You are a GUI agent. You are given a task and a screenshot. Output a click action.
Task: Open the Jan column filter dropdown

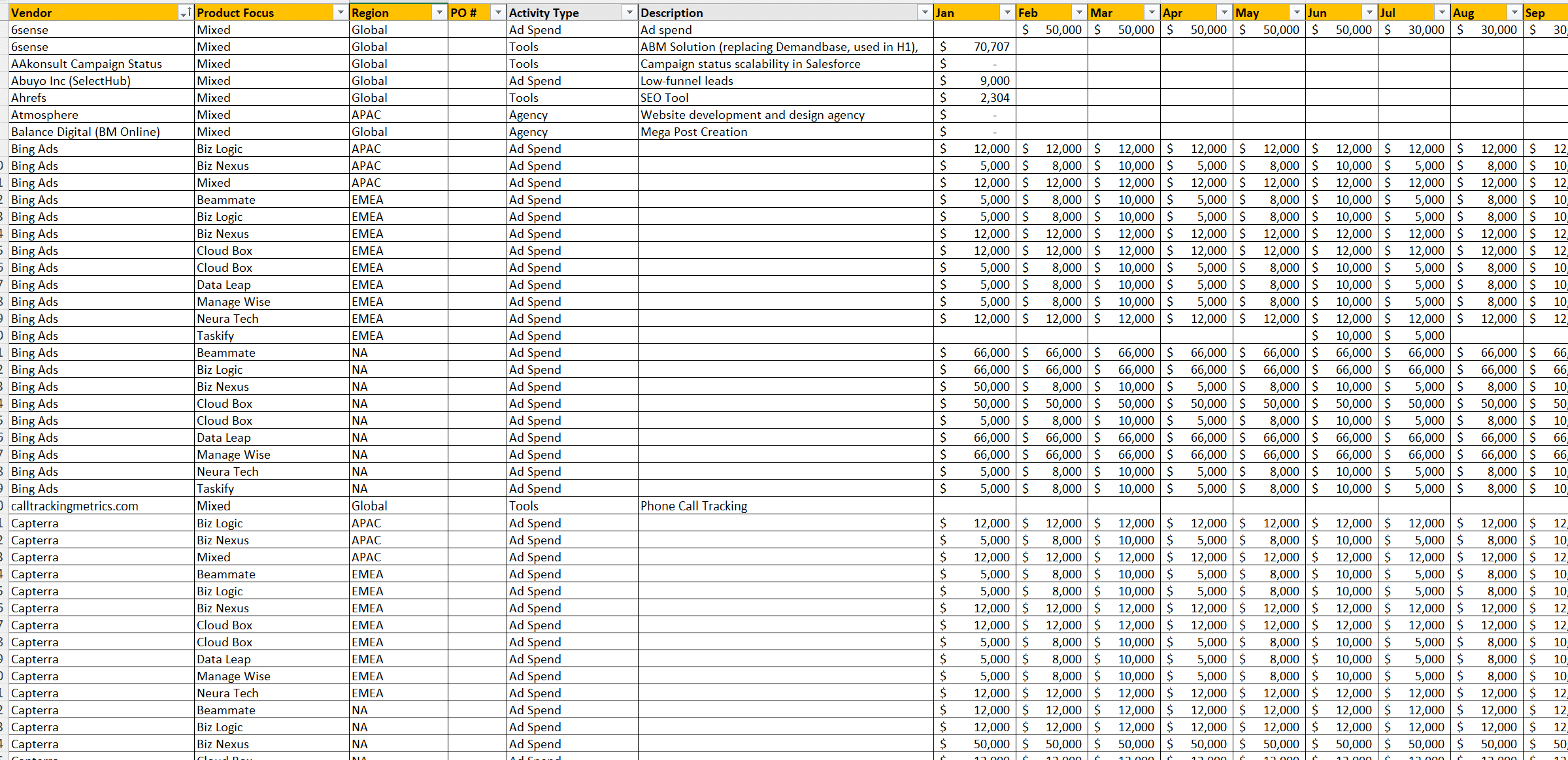tap(1007, 12)
